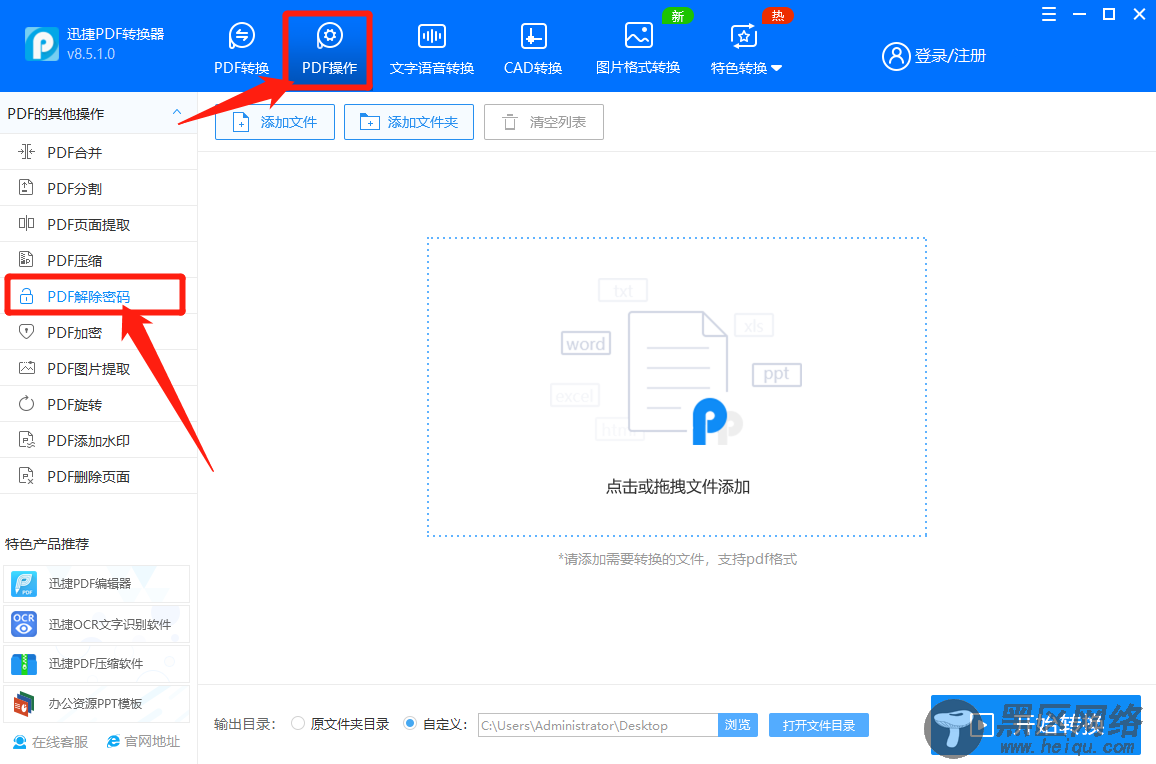Click the CAD转换 icon

[533, 36]
